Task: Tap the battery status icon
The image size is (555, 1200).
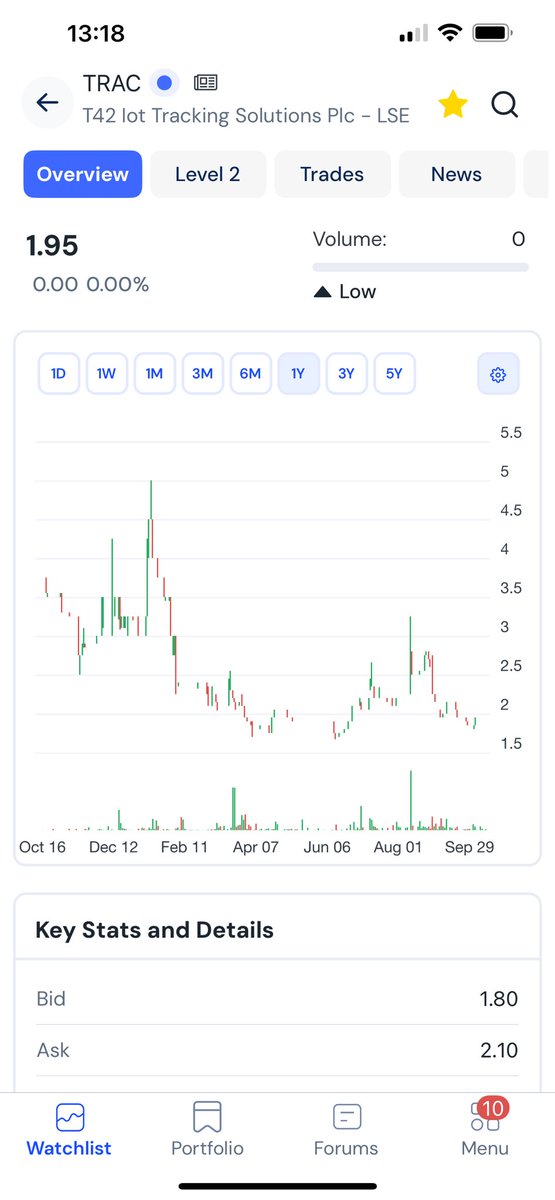Action: 492,33
